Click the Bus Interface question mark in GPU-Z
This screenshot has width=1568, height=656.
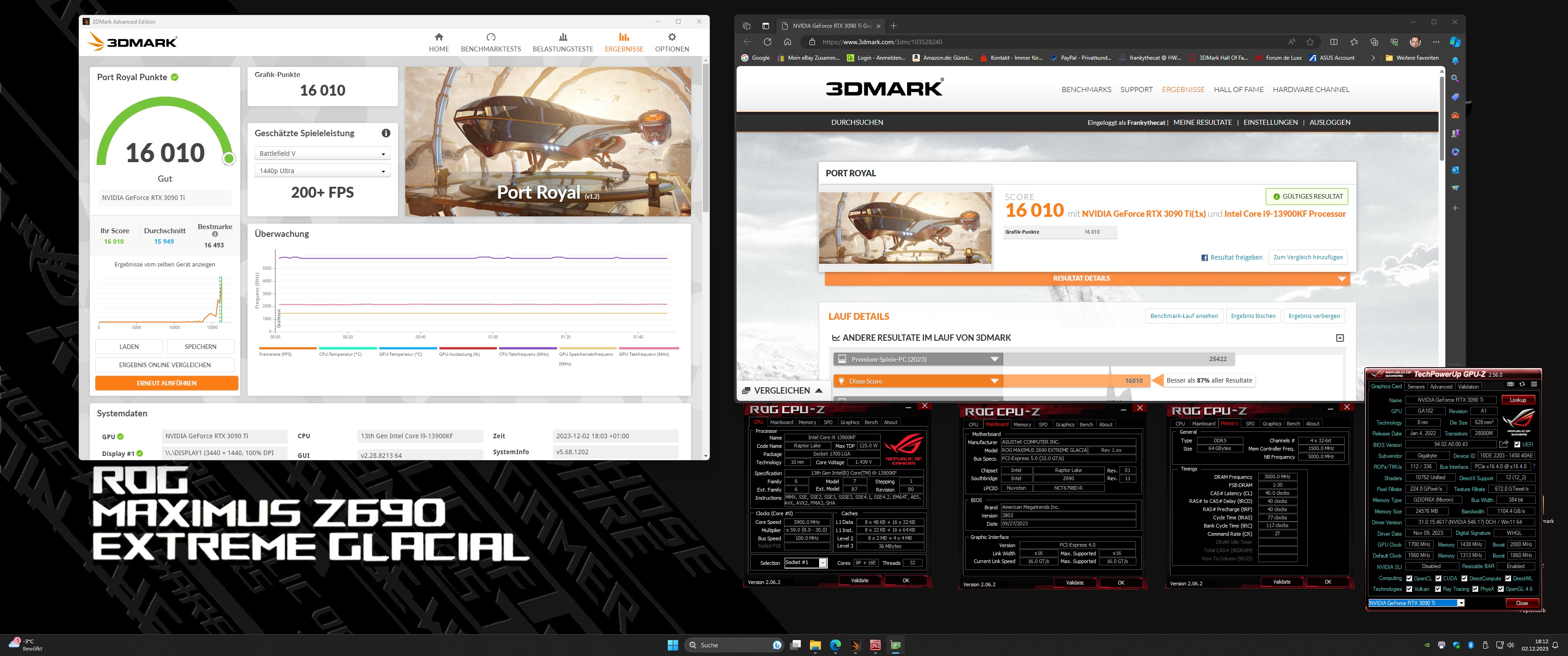click(x=1534, y=467)
